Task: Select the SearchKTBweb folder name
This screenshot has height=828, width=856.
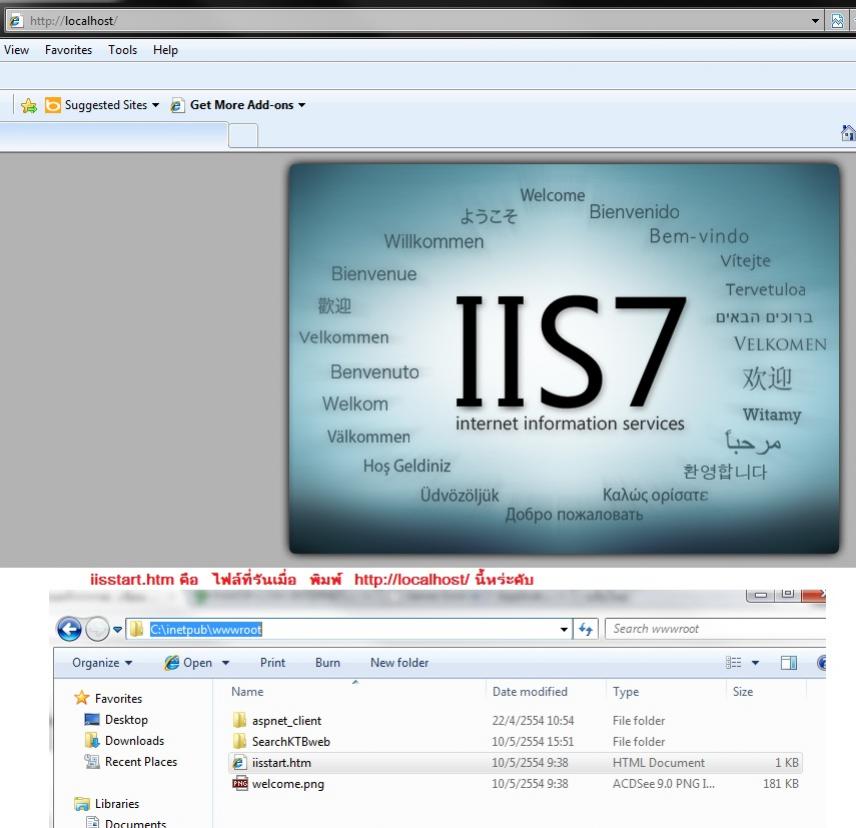Action: [x=291, y=742]
